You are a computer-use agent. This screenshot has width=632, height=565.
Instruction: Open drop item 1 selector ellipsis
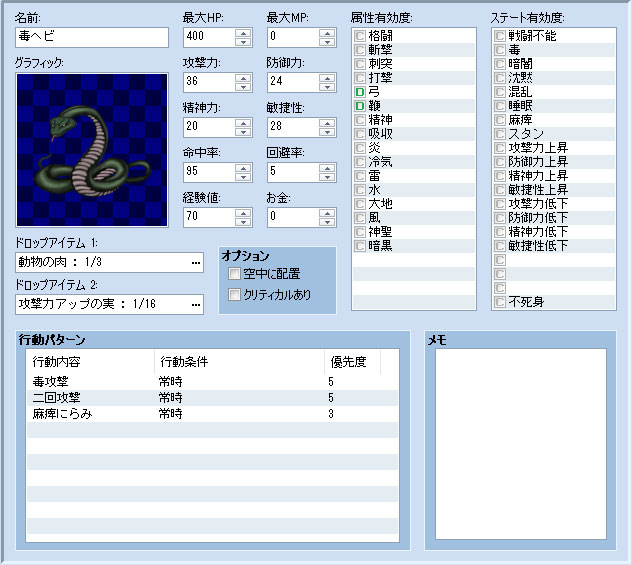195,262
